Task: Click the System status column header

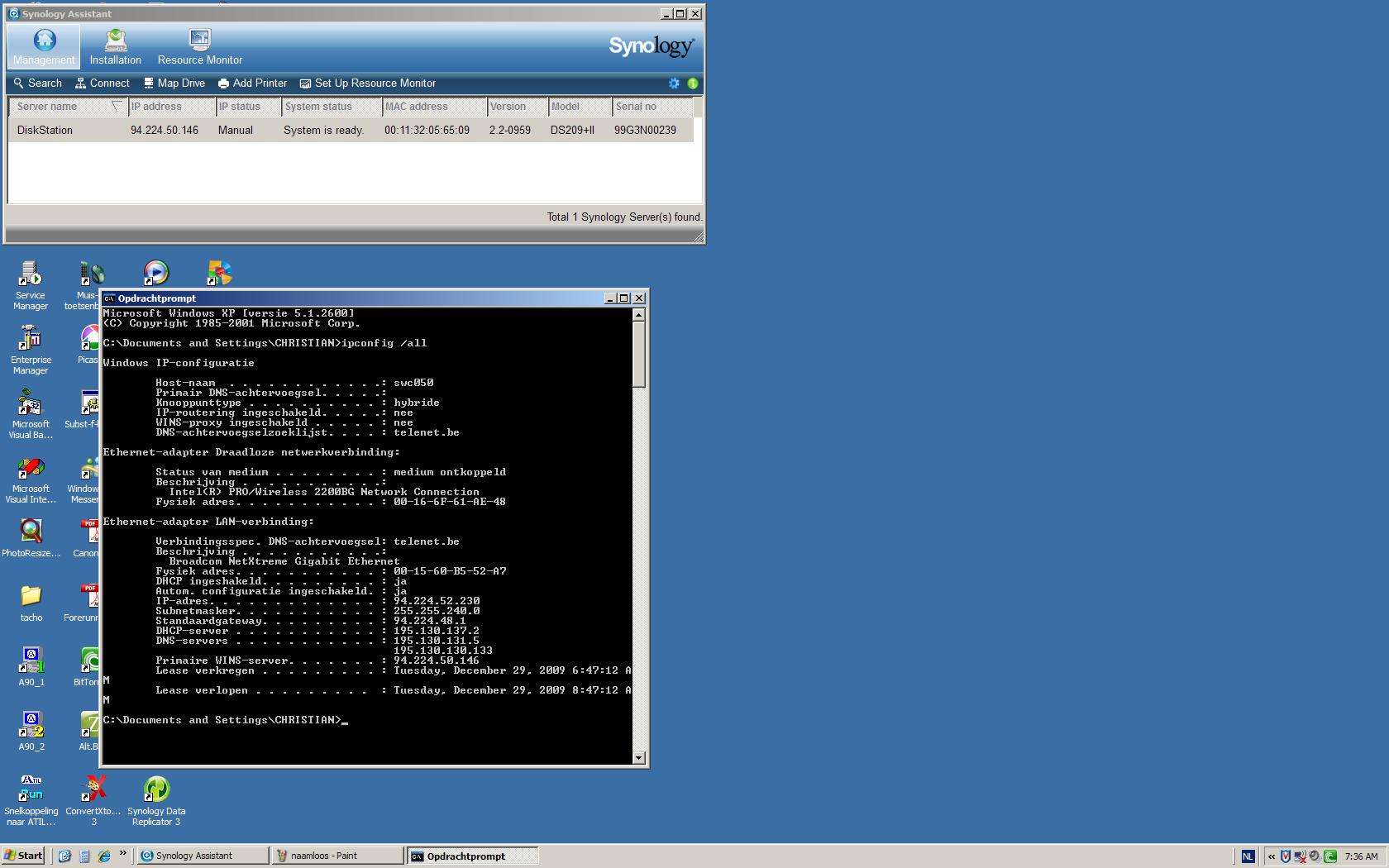Action: click(x=332, y=107)
